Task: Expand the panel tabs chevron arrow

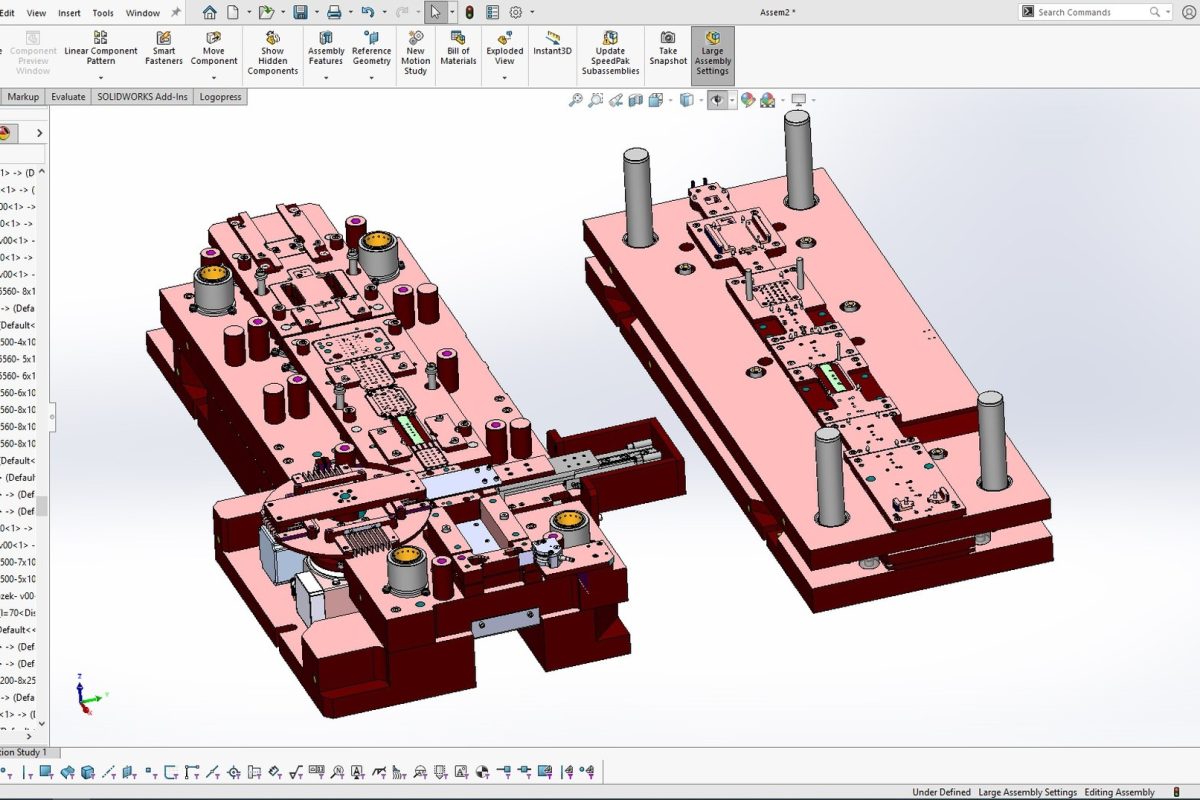Action: pos(40,133)
